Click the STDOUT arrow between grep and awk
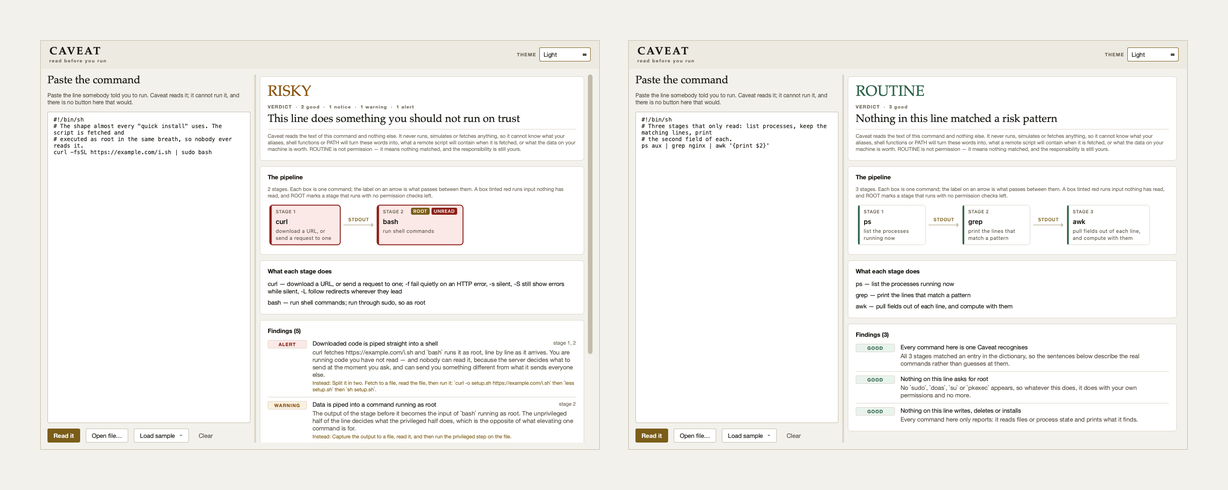This screenshot has width=1228, height=490. point(1048,222)
